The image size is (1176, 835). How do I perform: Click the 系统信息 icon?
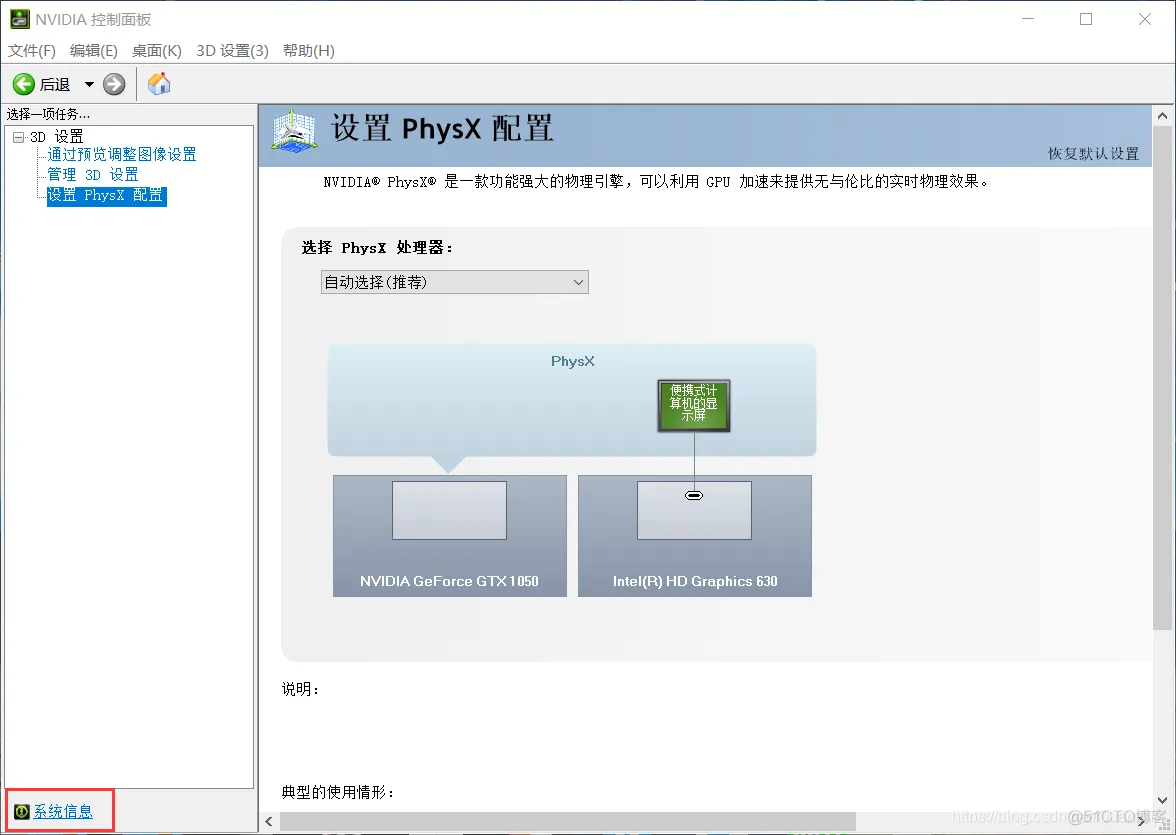pos(22,812)
